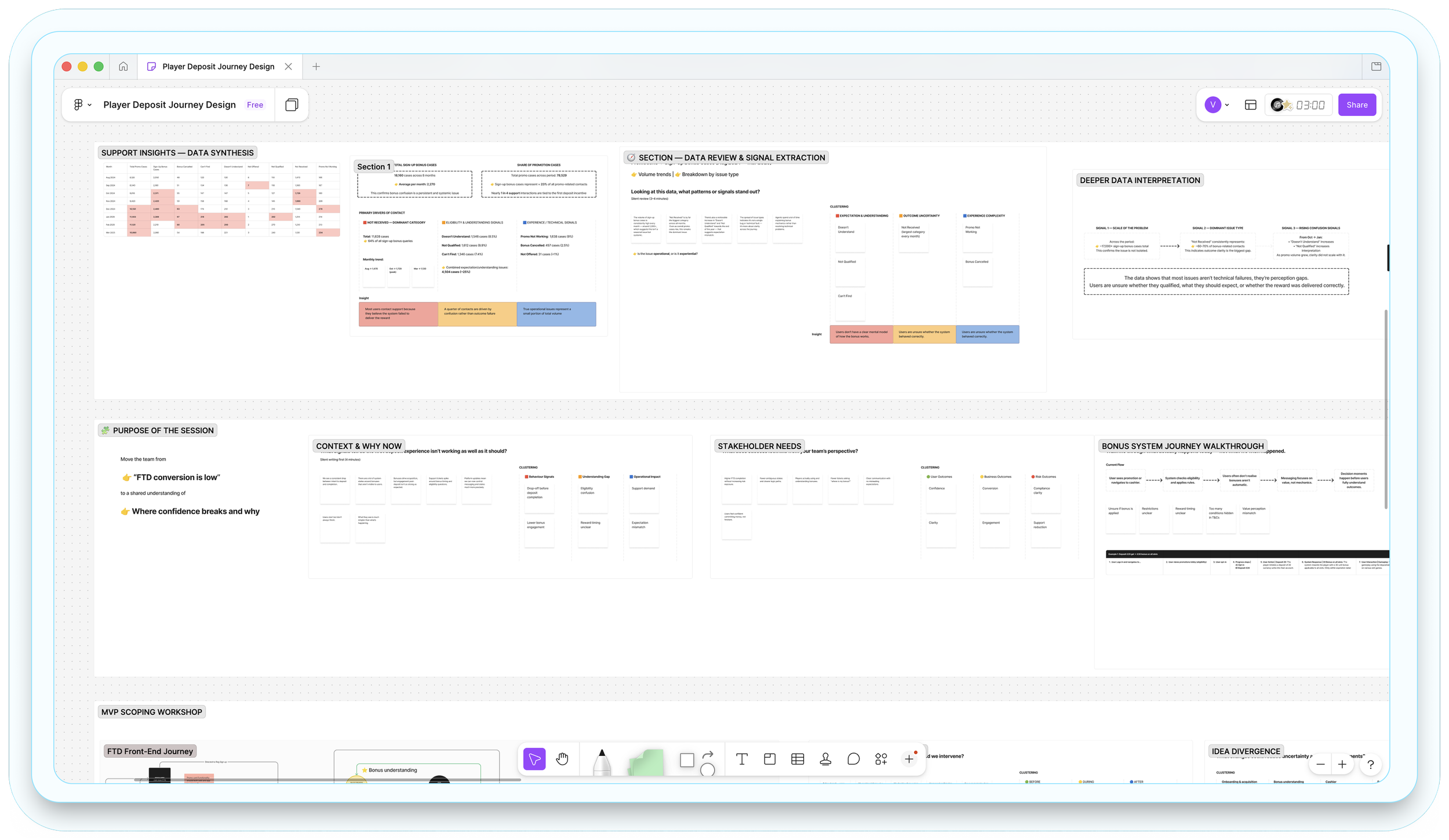Click the Free plan badge
Screen dimensions: 1449x840
[255, 105]
